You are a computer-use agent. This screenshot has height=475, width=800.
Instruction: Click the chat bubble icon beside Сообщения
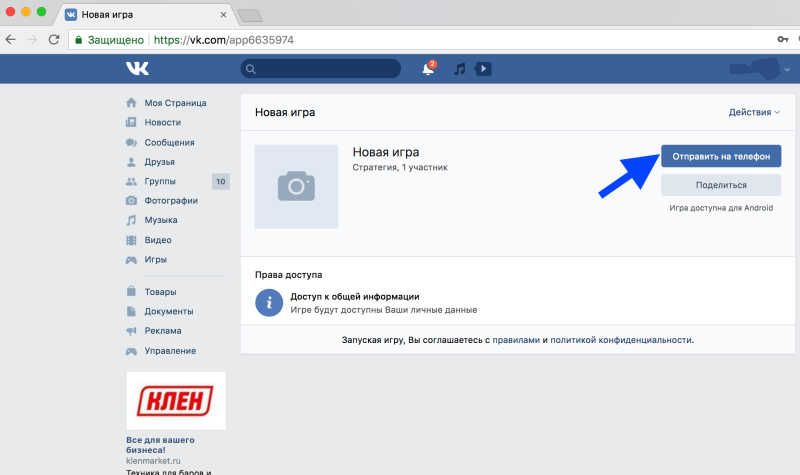(x=131, y=142)
